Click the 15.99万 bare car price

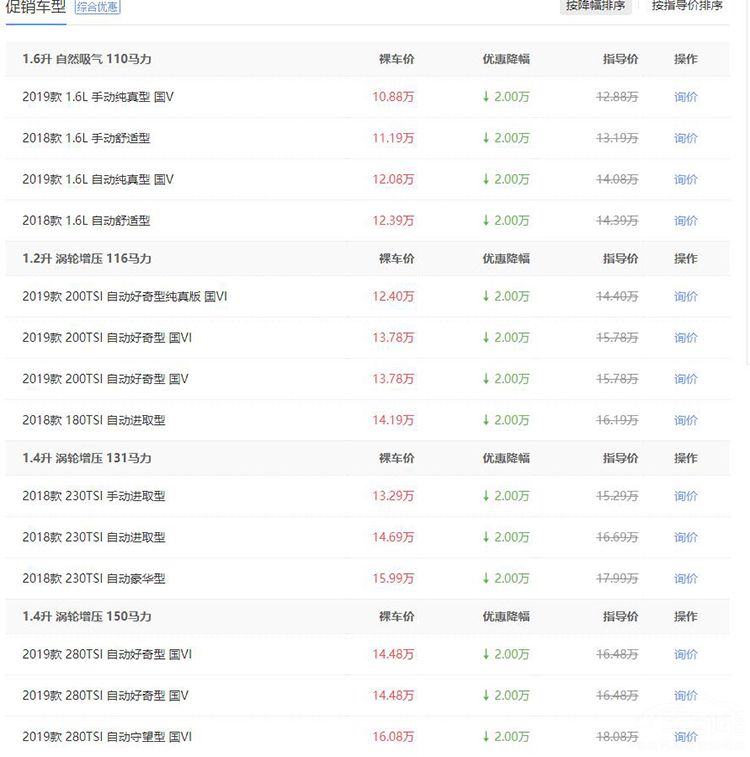(x=393, y=579)
